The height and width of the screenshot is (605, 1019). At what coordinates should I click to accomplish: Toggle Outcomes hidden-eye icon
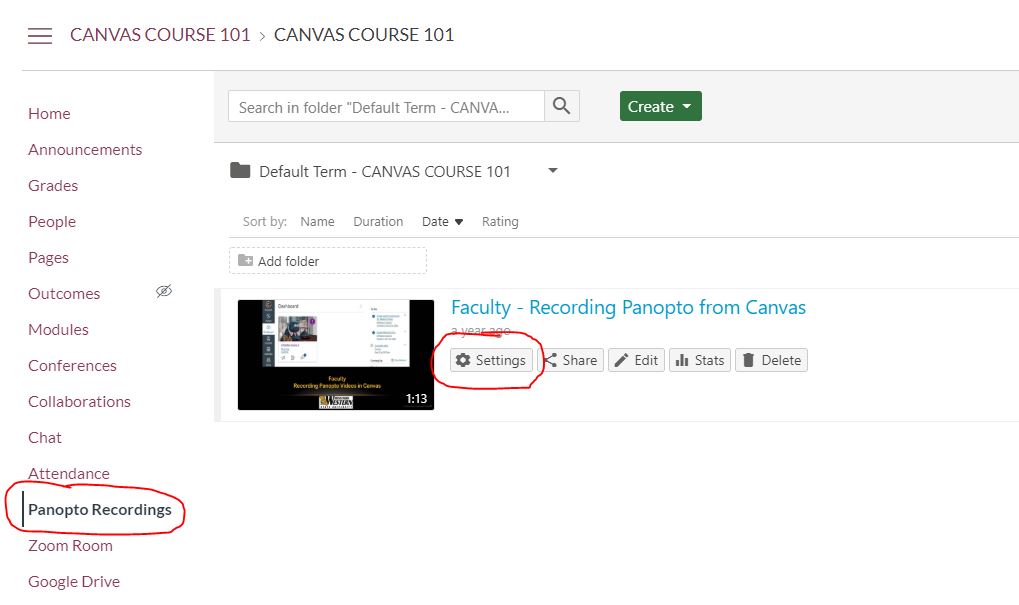click(x=164, y=291)
